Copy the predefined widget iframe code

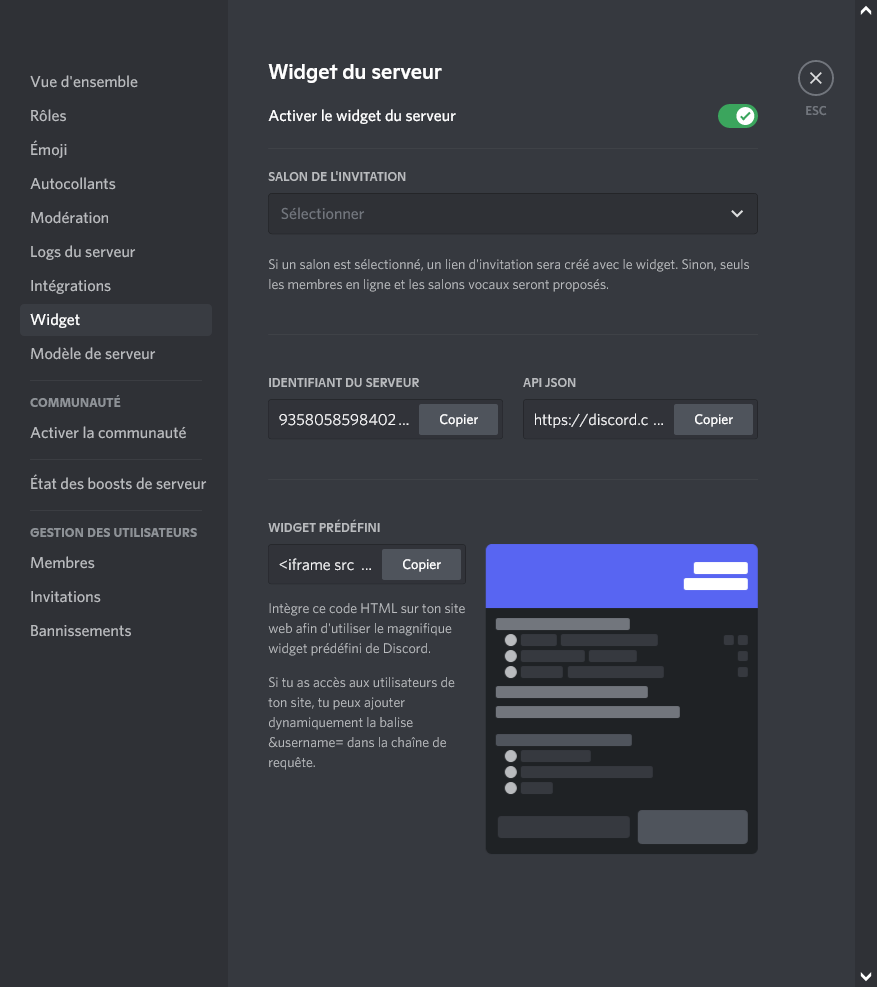[421, 565]
